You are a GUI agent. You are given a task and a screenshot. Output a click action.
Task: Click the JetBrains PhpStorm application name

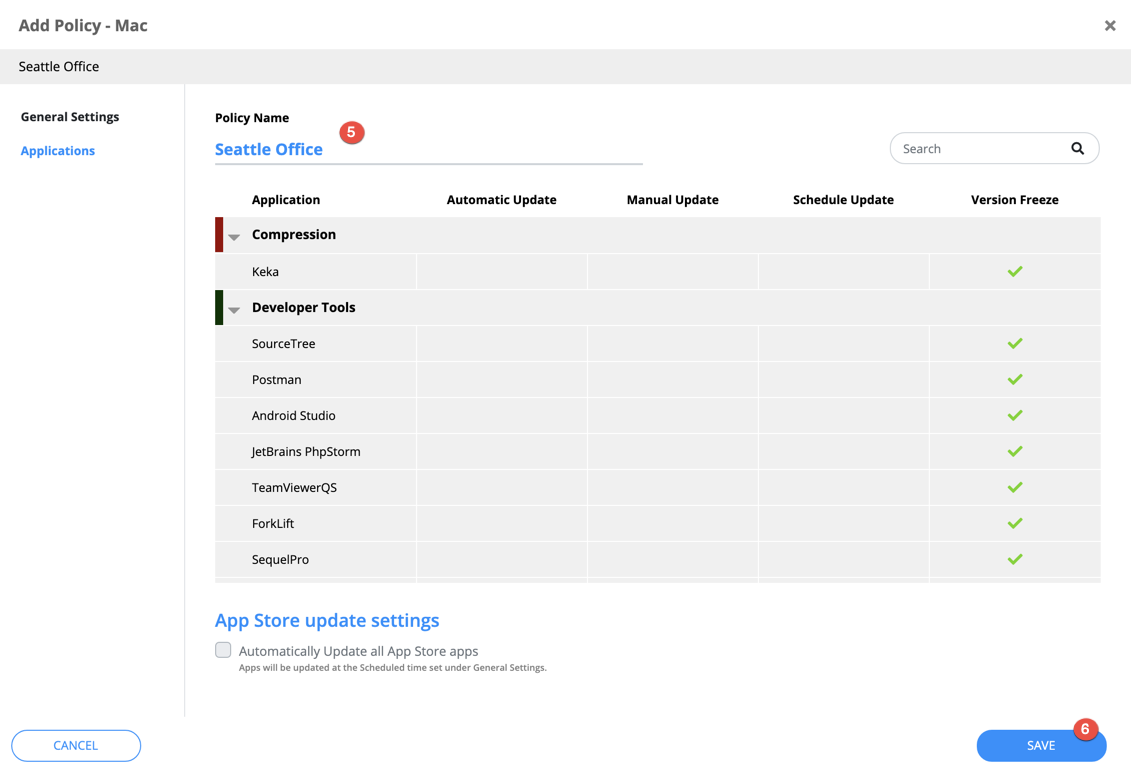[306, 452]
